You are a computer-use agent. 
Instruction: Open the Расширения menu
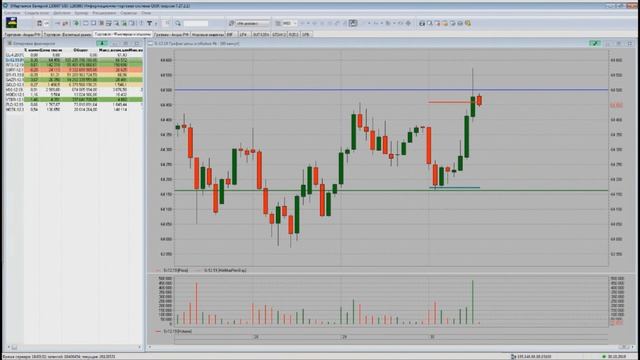[104, 13]
